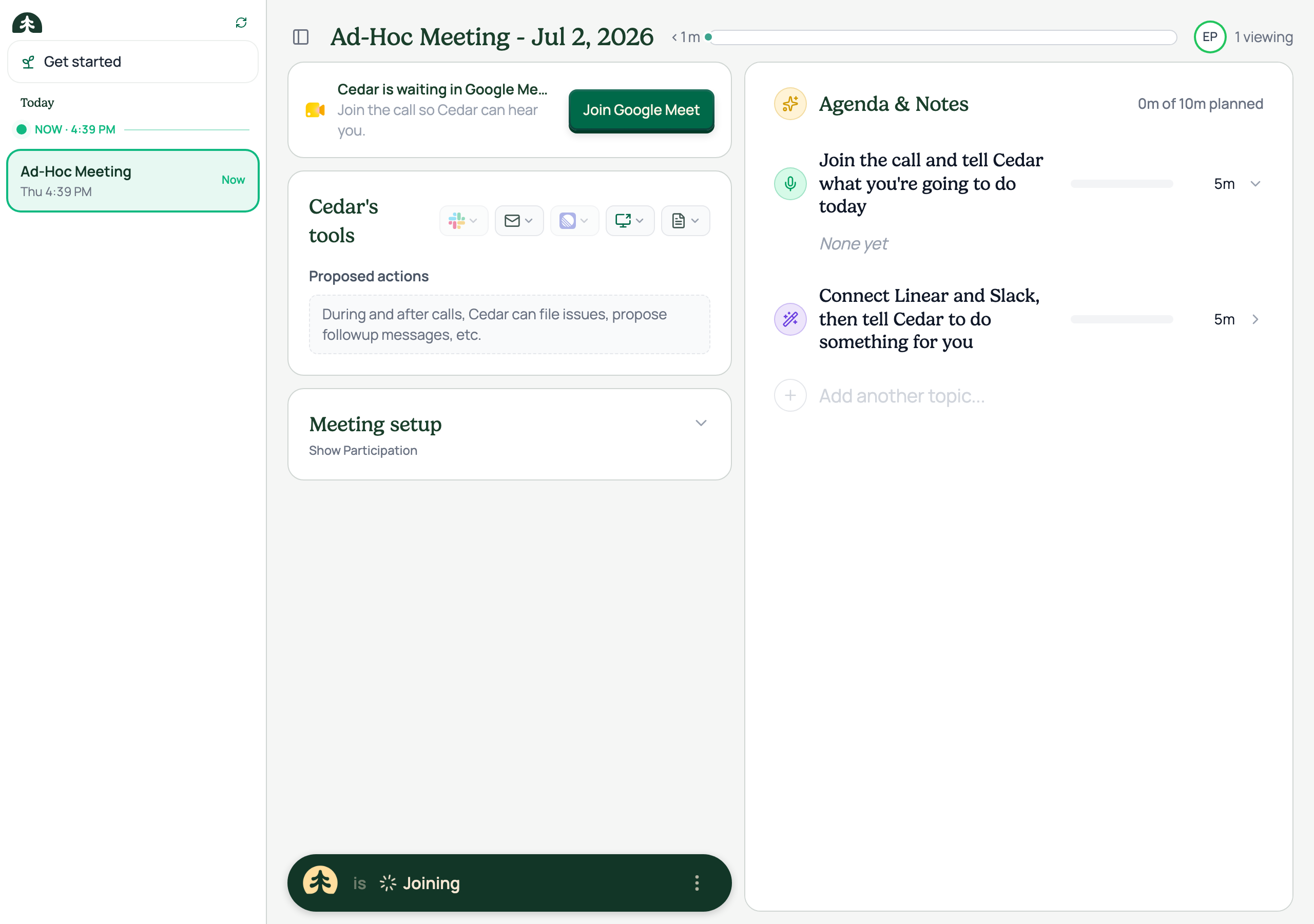Click the Meeting setup heading
Screen dimensions: 1314x924
375,424
